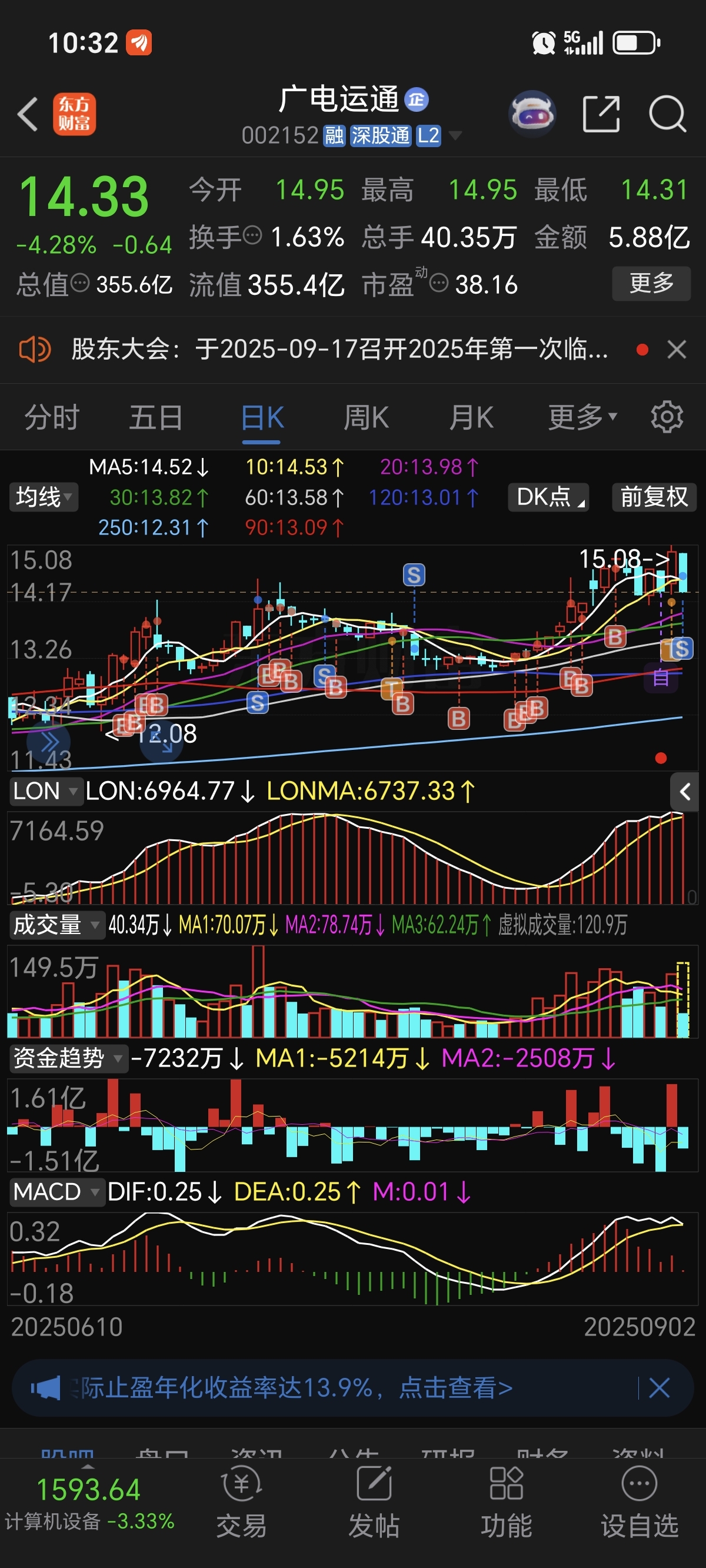Tap 设自选 add to watchlist
This screenshot has width=706, height=1568.
639,1503
